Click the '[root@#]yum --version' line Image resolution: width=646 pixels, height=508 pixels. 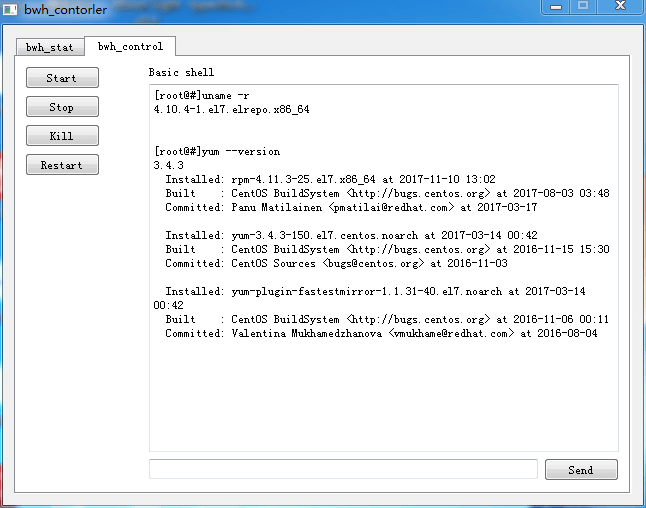[217, 152]
